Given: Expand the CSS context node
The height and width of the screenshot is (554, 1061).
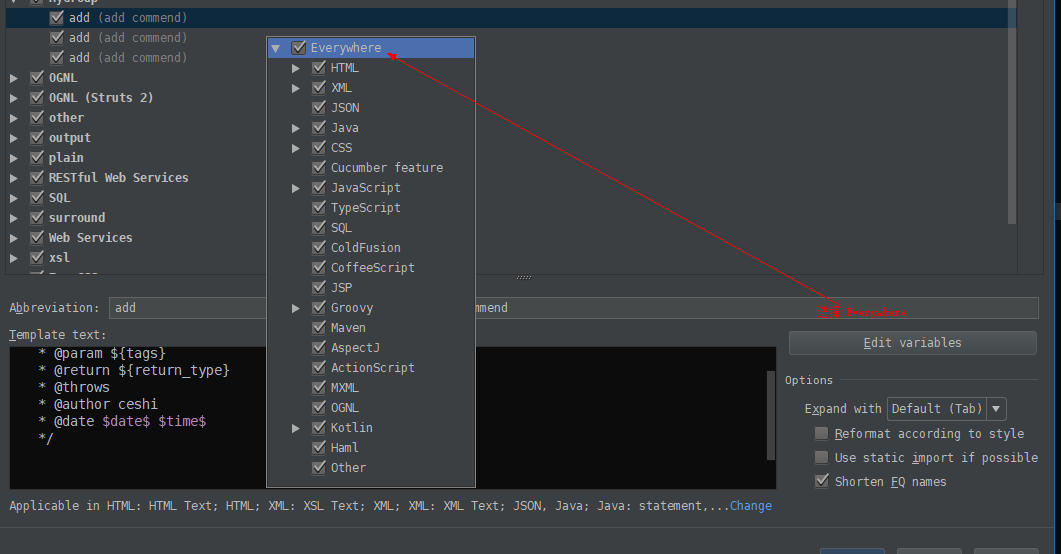Looking at the screenshot, I should click(296, 148).
